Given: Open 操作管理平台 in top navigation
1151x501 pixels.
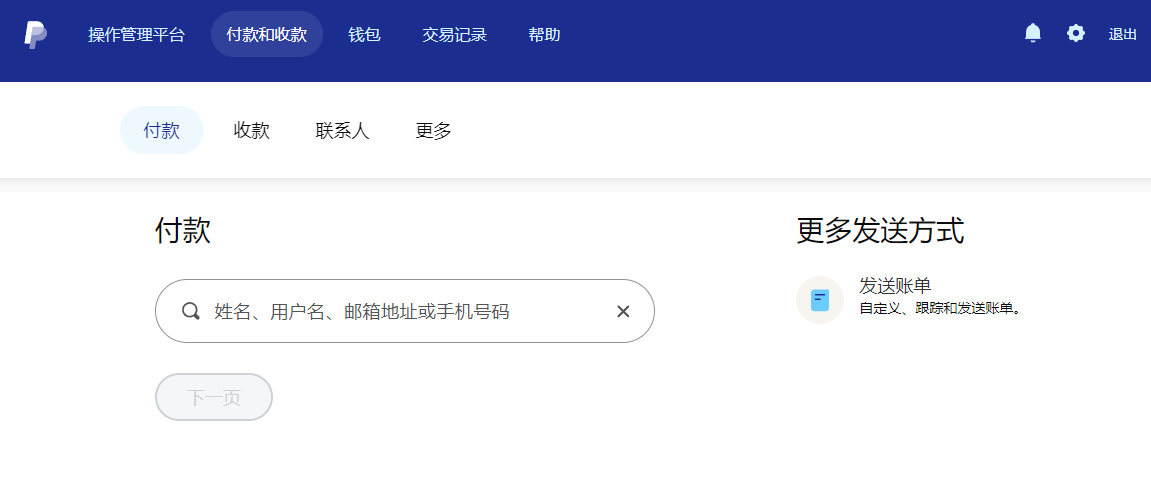Looking at the screenshot, I should click(137, 34).
